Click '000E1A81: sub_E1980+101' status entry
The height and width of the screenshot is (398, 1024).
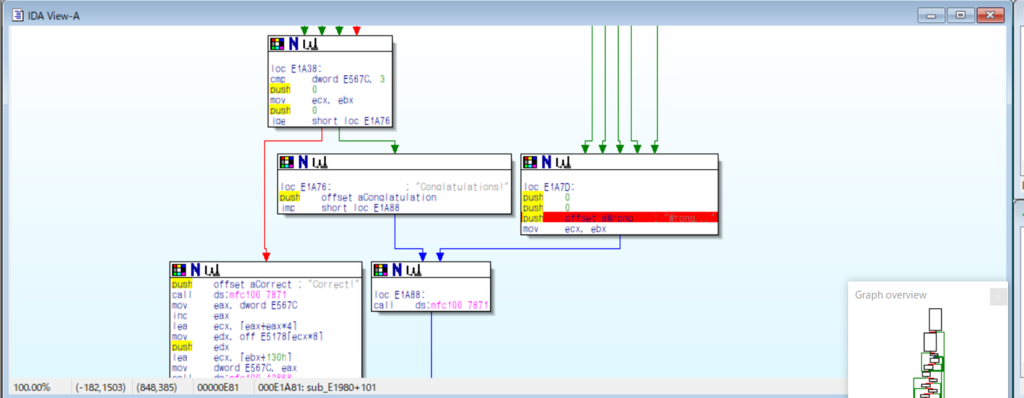[317, 388]
